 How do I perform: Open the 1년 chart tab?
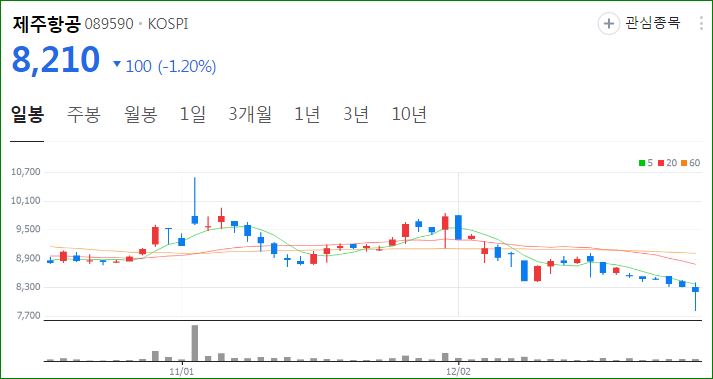[307, 115]
